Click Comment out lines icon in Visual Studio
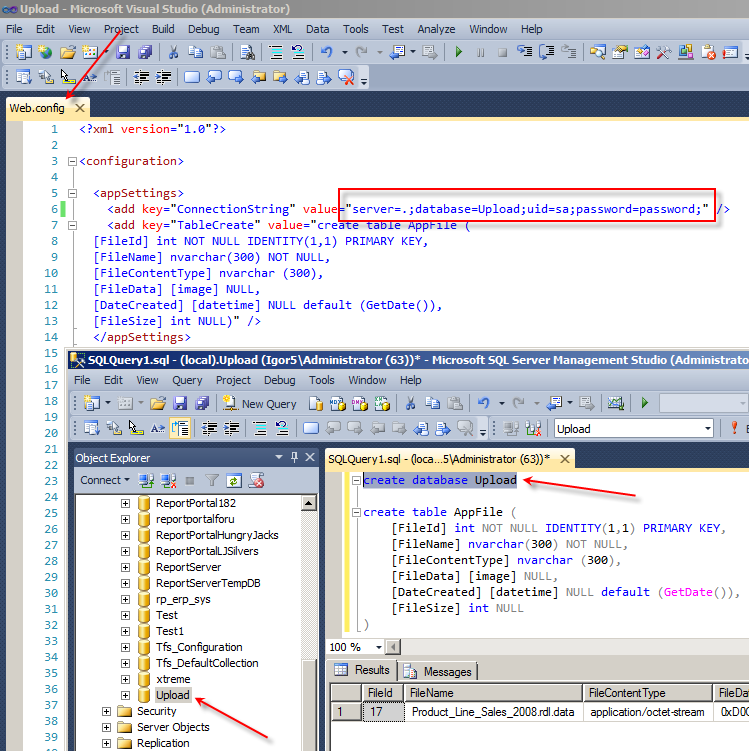The width and height of the screenshot is (749, 751). pos(275,52)
